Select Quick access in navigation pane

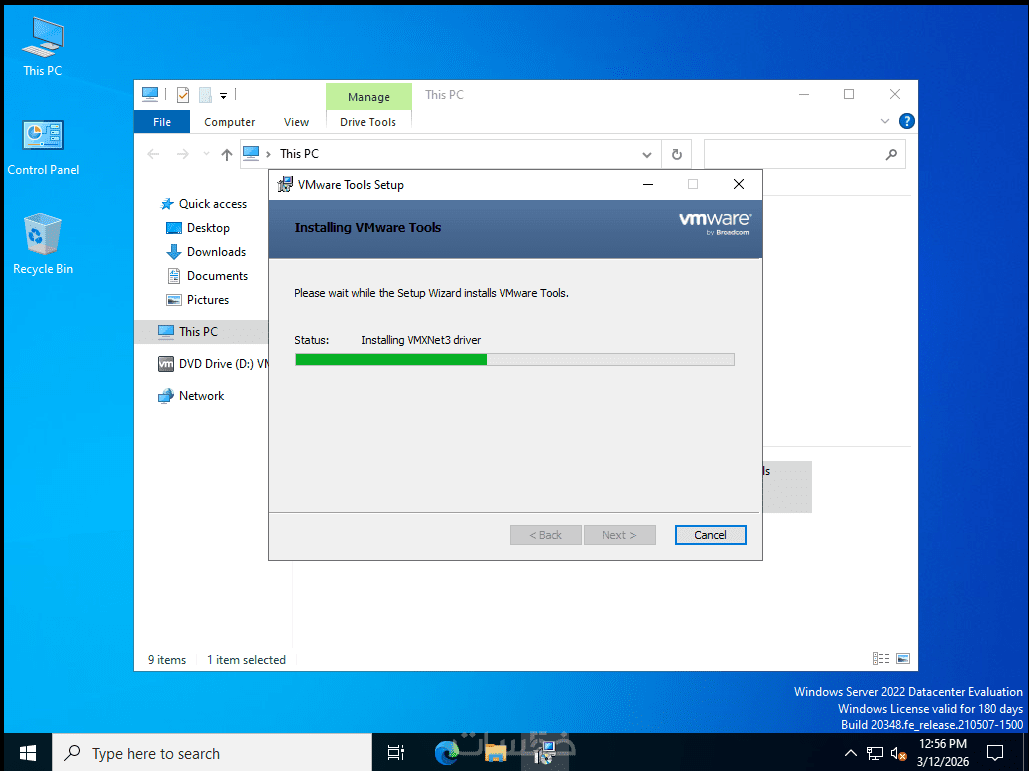(203, 204)
